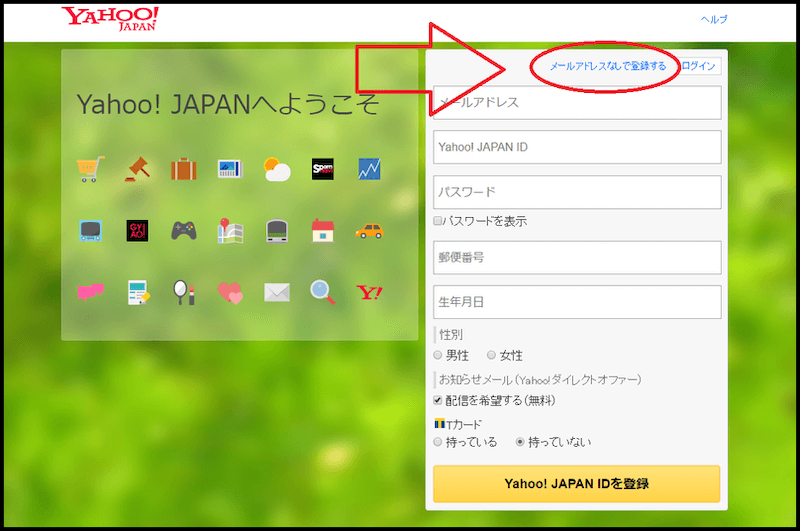Click Yahoo! JAPAN IDを登録 button
Viewport: 800px width, 531px height.
[577, 484]
